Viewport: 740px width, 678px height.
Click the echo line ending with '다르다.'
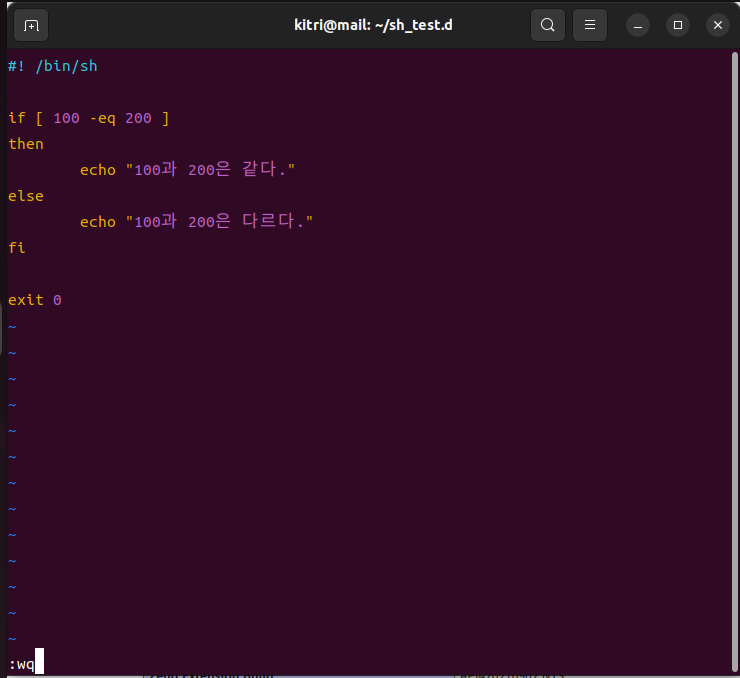[196, 221]
